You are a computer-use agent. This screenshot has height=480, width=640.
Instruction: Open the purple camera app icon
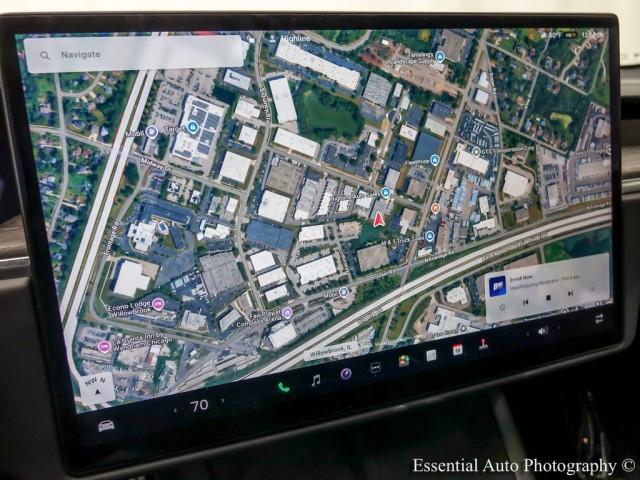[x=346, y=373]
